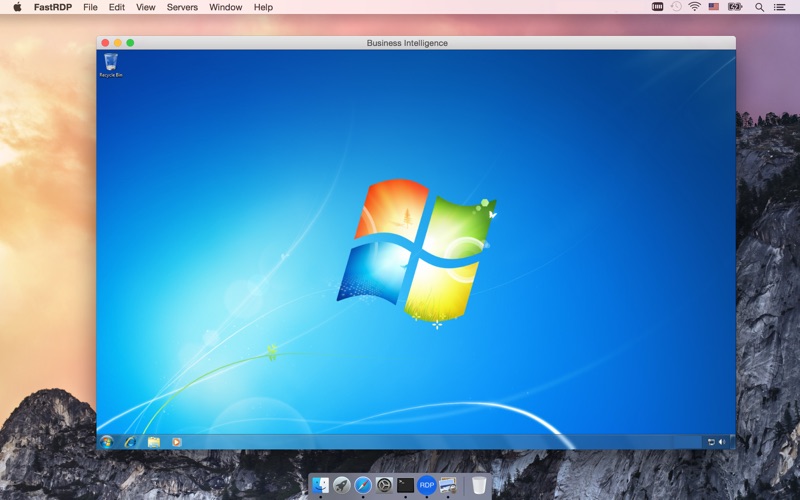800x500 pixels.
Task: Click the RDP app icon in the Dock
Action: point(427,485)
